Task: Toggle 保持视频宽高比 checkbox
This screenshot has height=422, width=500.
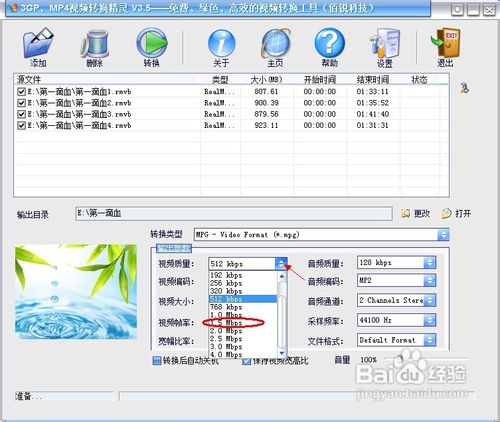Action: (x=247, y=361)
